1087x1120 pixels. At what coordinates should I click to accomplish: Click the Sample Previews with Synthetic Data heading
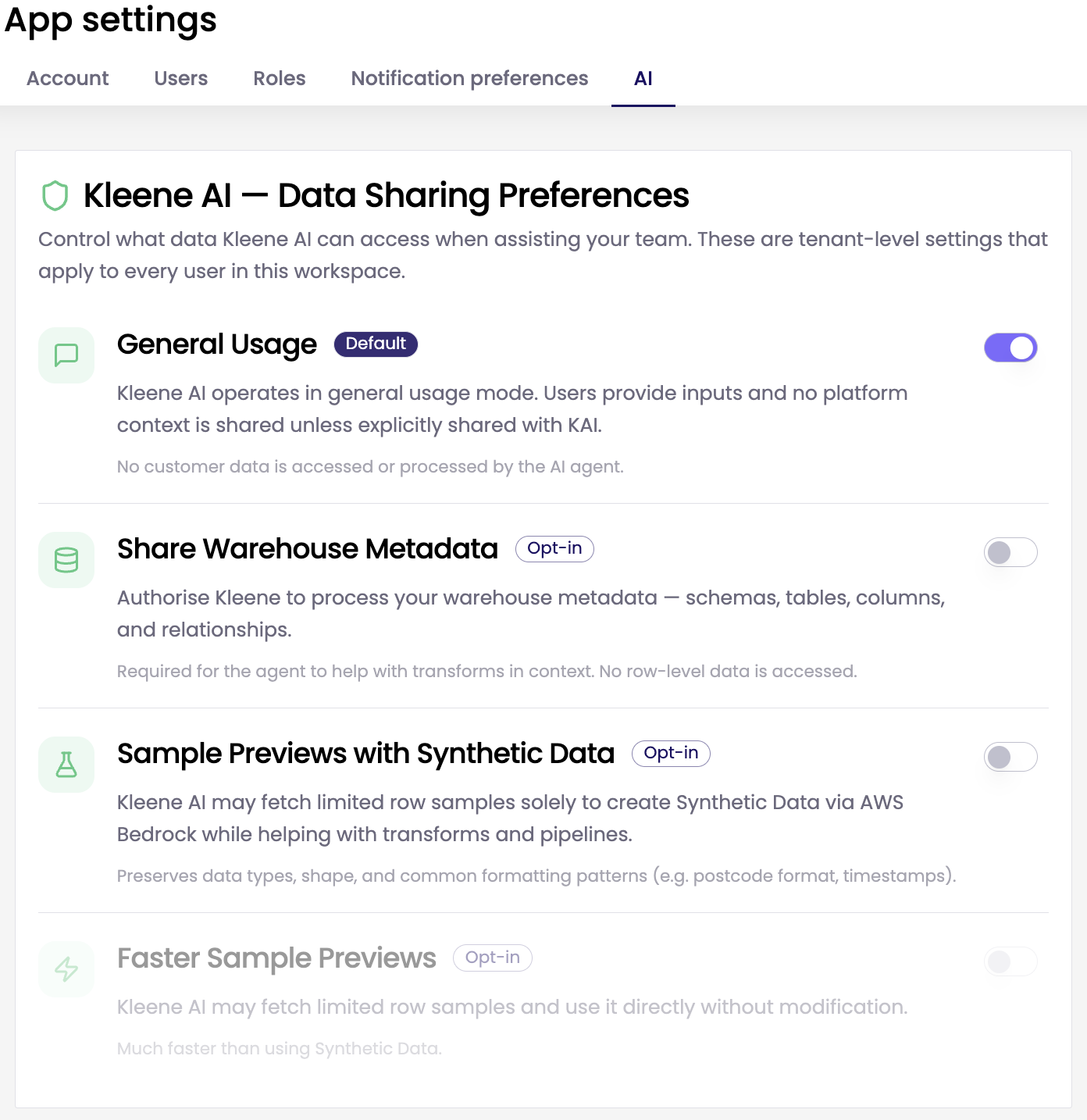(x=365, y=754)
